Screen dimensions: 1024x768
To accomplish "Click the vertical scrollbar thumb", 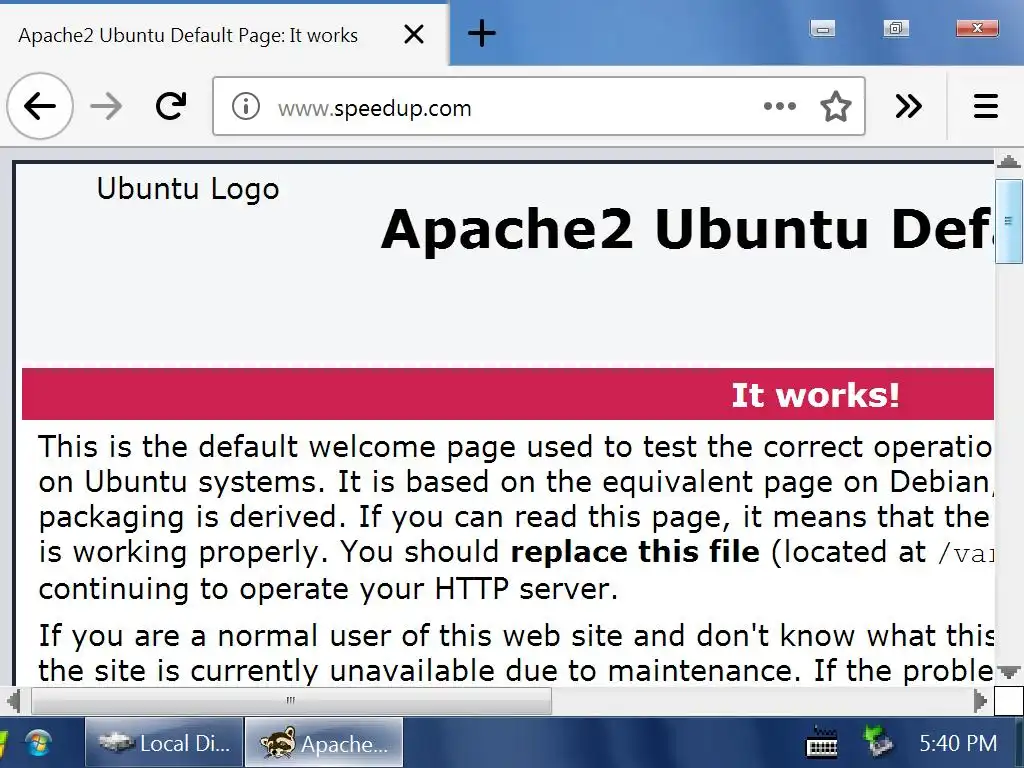I will tap(1009, 221).
